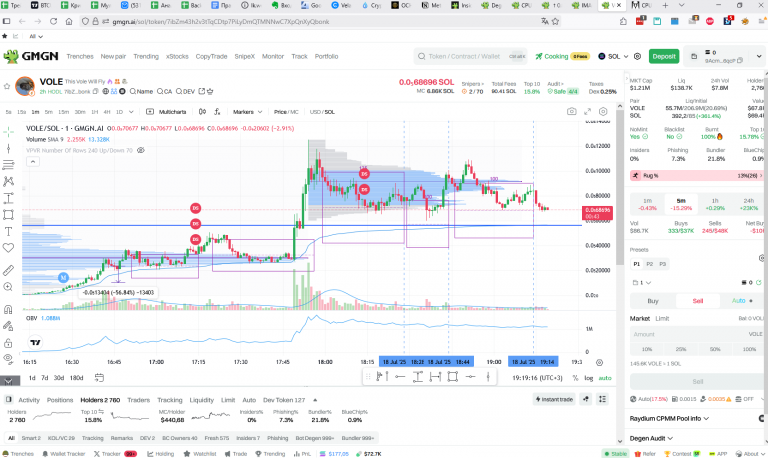Expand the Raydium CPMM Pool info section
Viewport: 768px width, 458px height.
(669, 418)
